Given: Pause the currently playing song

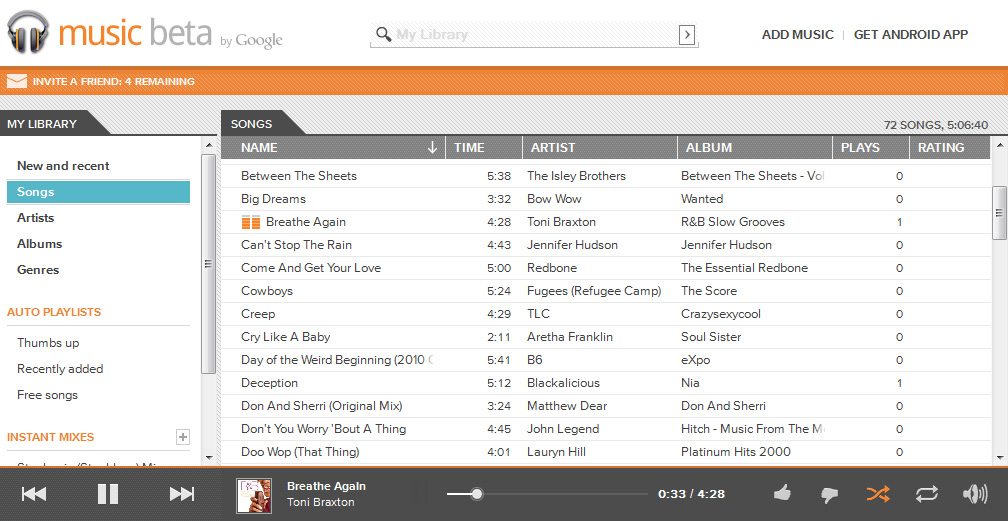Looking at the screenshot, I should click(x=108, y=494).
